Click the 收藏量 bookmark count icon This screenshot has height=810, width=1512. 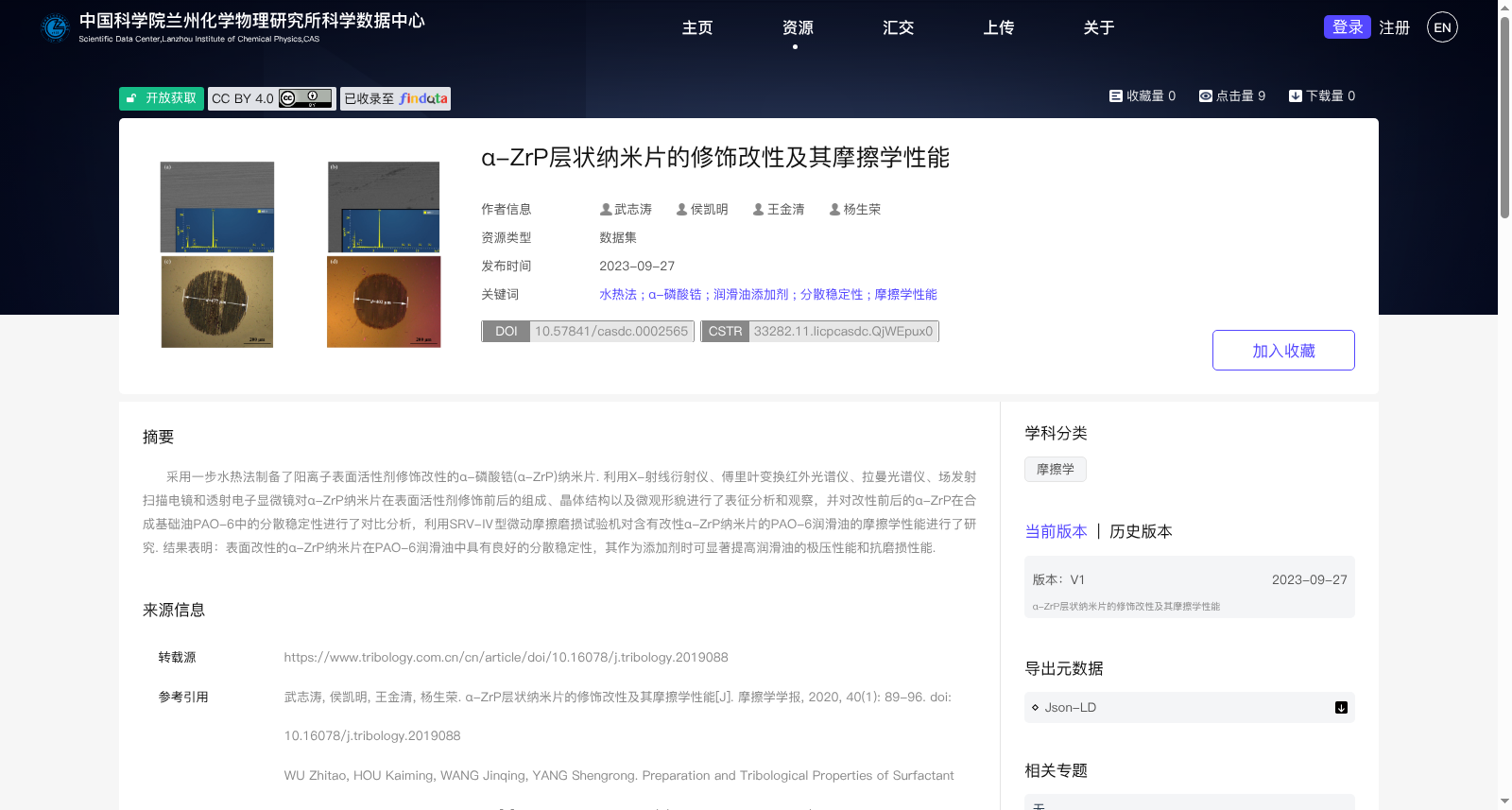(x=1115, y=96)
